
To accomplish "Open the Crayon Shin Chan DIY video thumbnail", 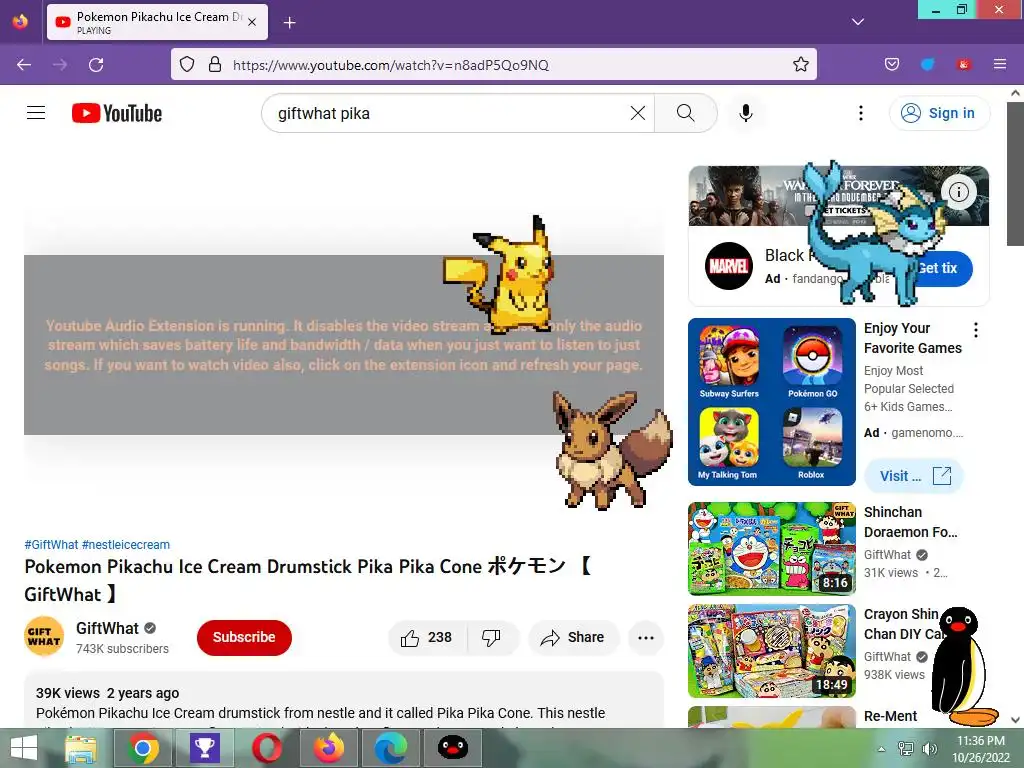I will coord(772,650).
